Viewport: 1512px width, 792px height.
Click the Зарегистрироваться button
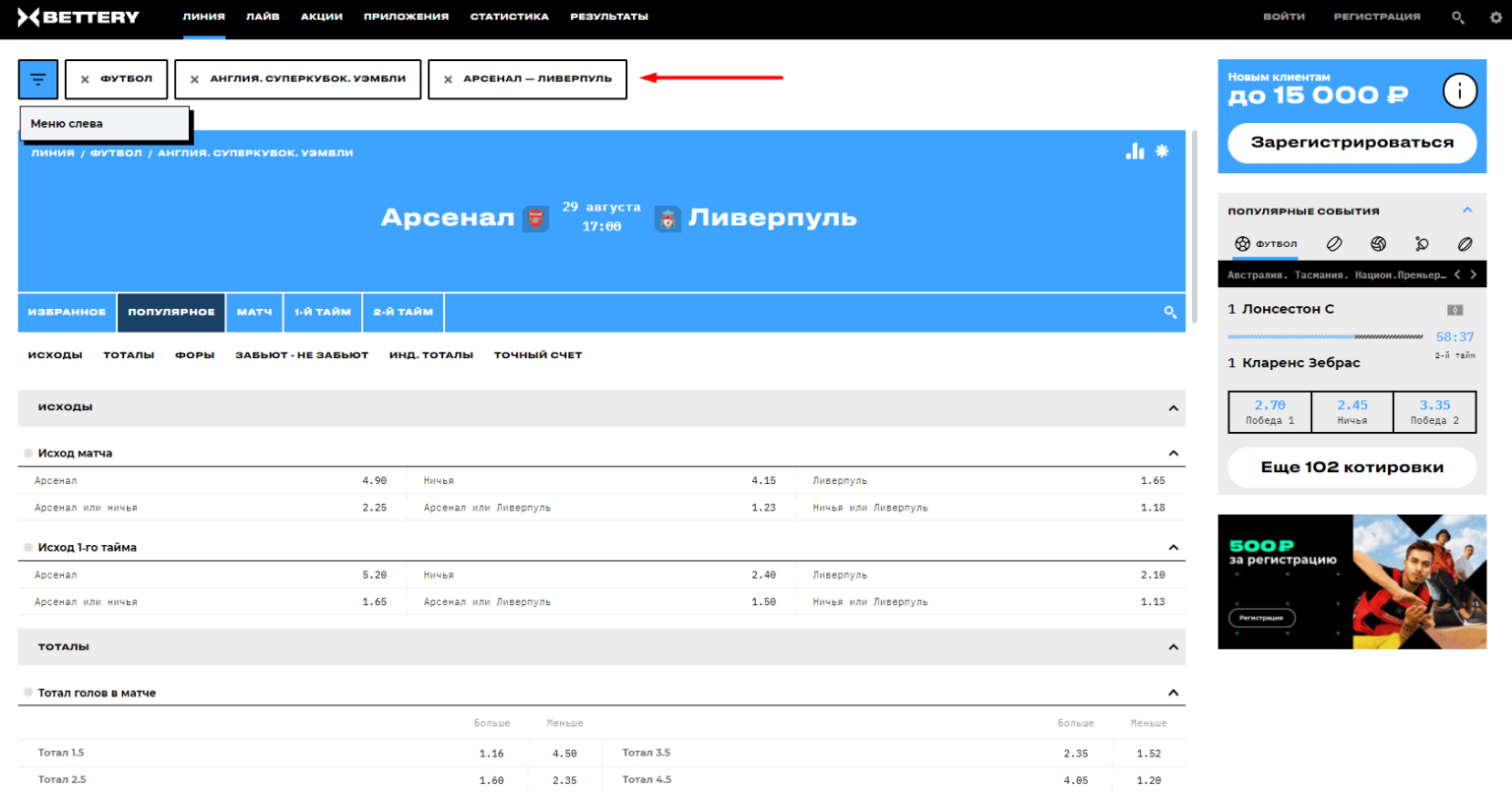(1353, 143)
